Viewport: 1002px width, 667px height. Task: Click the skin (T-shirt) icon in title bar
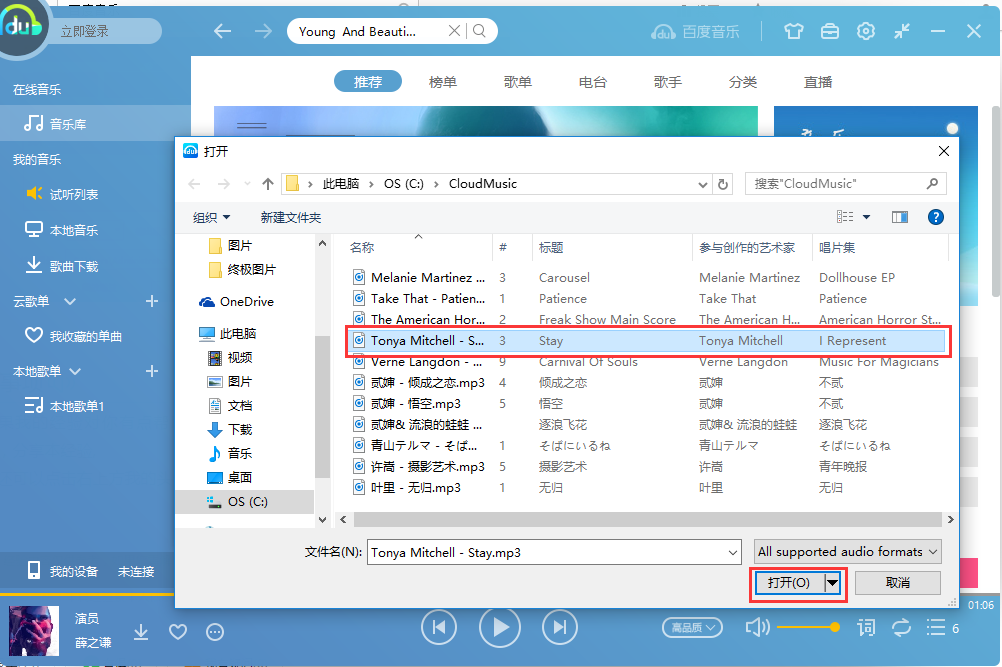click(x=794, y=31)
